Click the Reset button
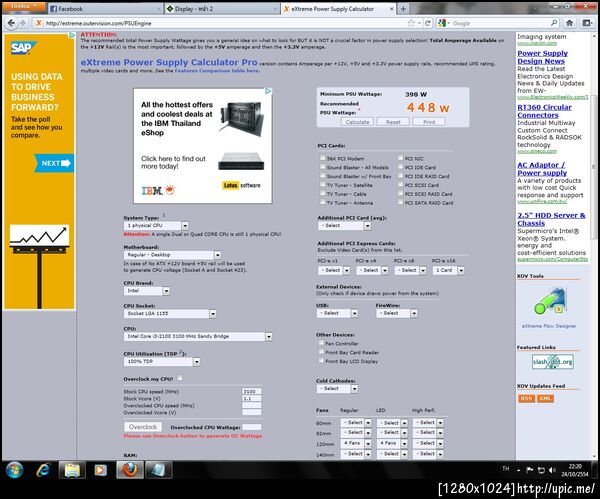 point(393,122)
